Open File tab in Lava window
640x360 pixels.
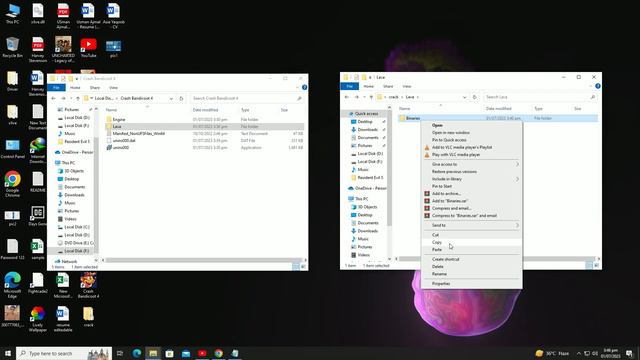[349, 86]
